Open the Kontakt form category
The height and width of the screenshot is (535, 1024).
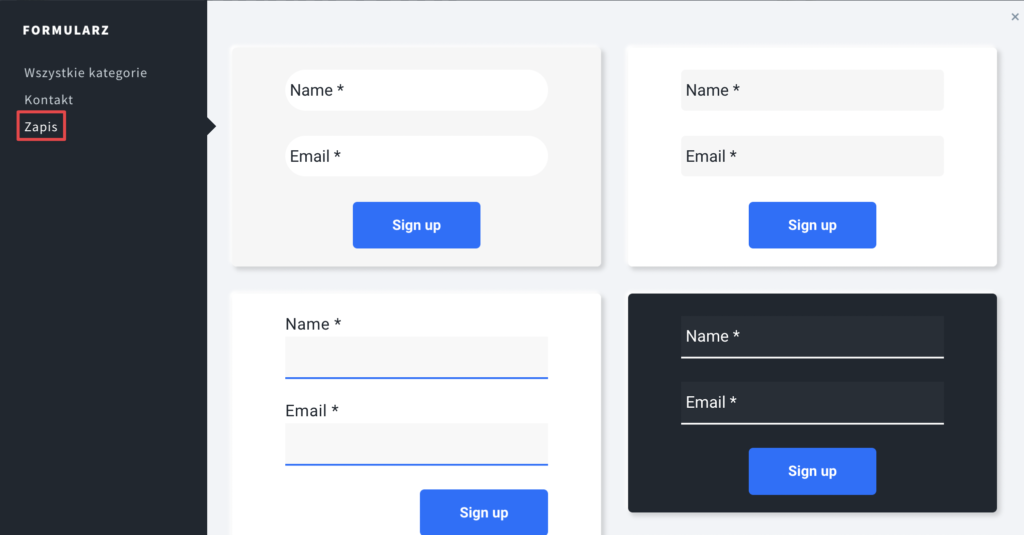click(x=48, y=100)
